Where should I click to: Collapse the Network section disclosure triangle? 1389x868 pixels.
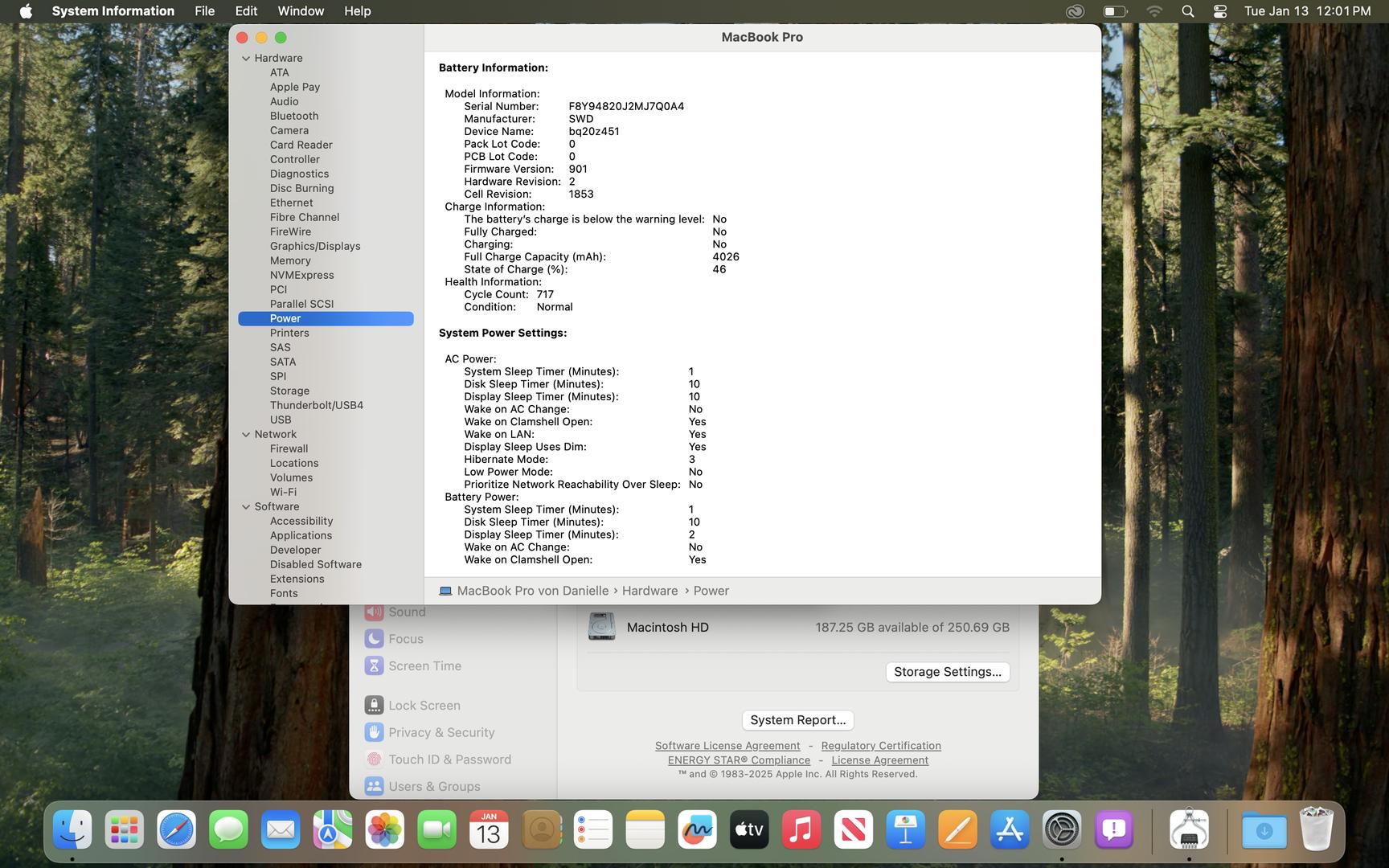tap(246, 435)
